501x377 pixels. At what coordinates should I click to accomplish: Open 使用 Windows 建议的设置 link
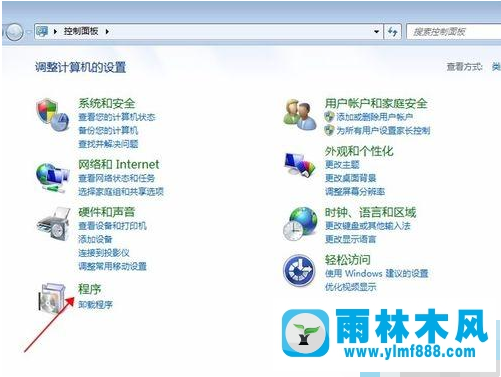pos(376,274)
